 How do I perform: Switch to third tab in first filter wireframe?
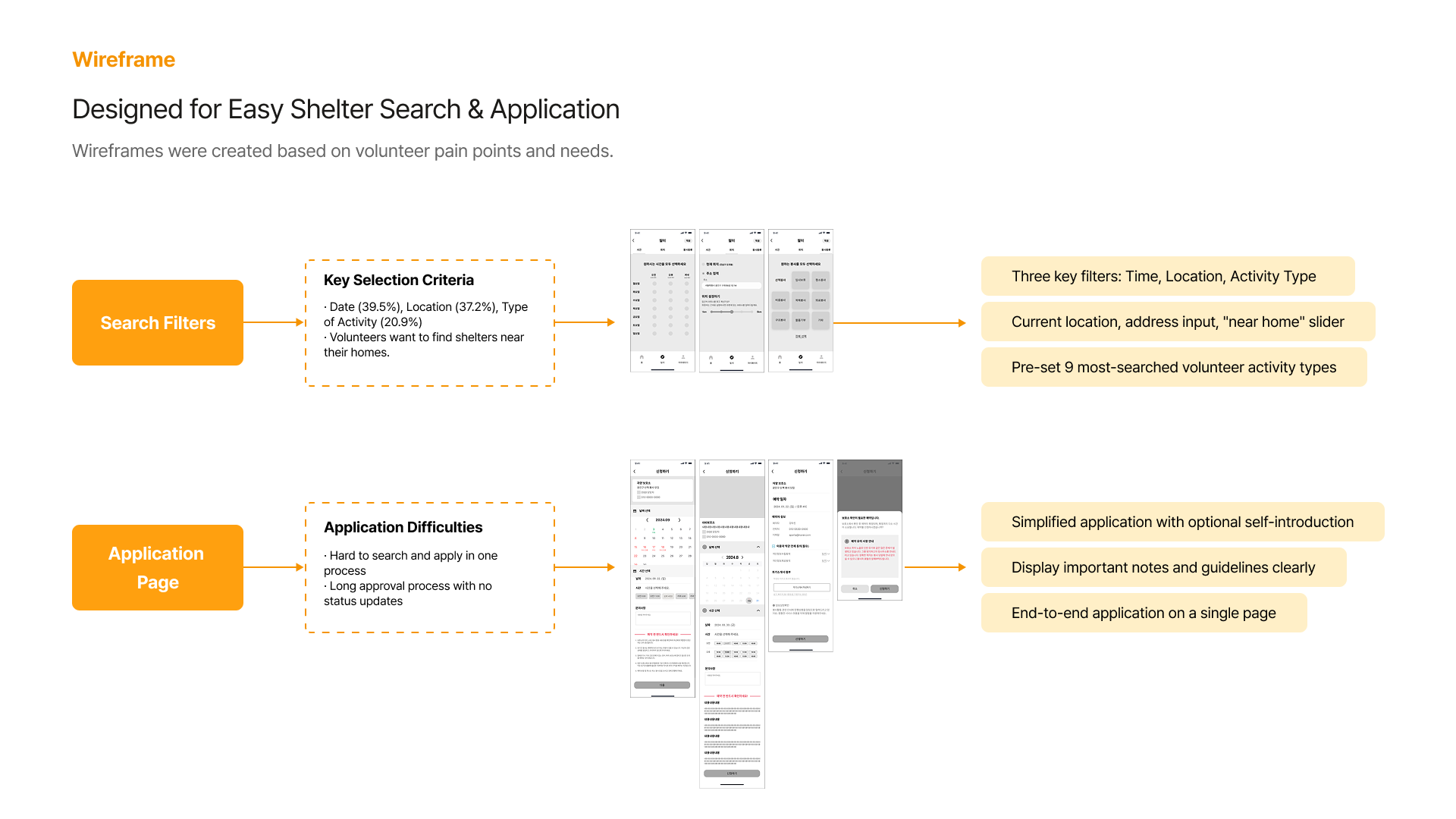(x=688, y=249)
